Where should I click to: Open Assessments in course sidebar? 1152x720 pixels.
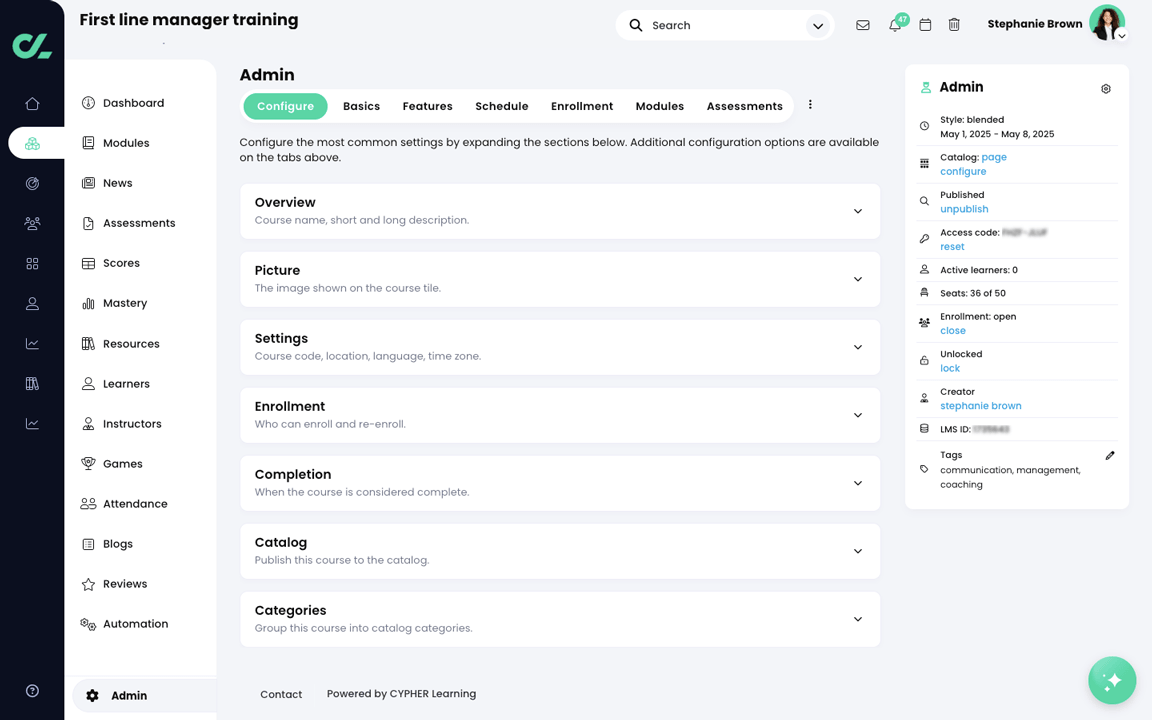[x=140, y=223]
